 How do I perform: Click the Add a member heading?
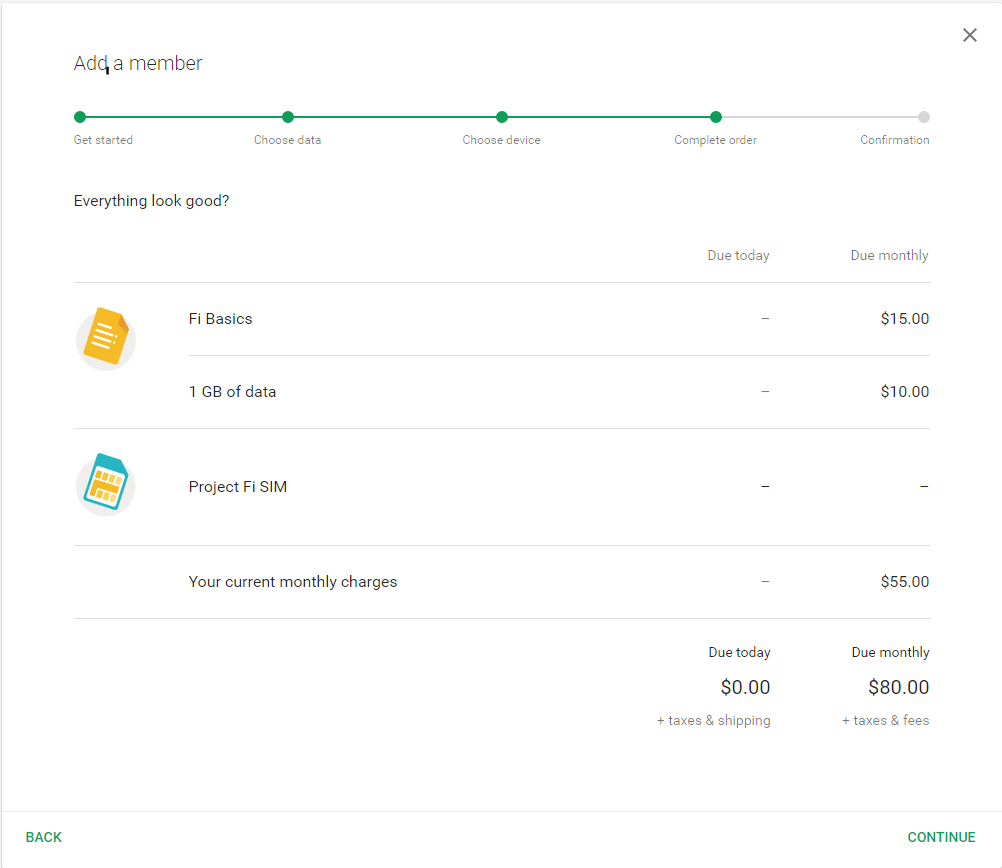(138, 63)
